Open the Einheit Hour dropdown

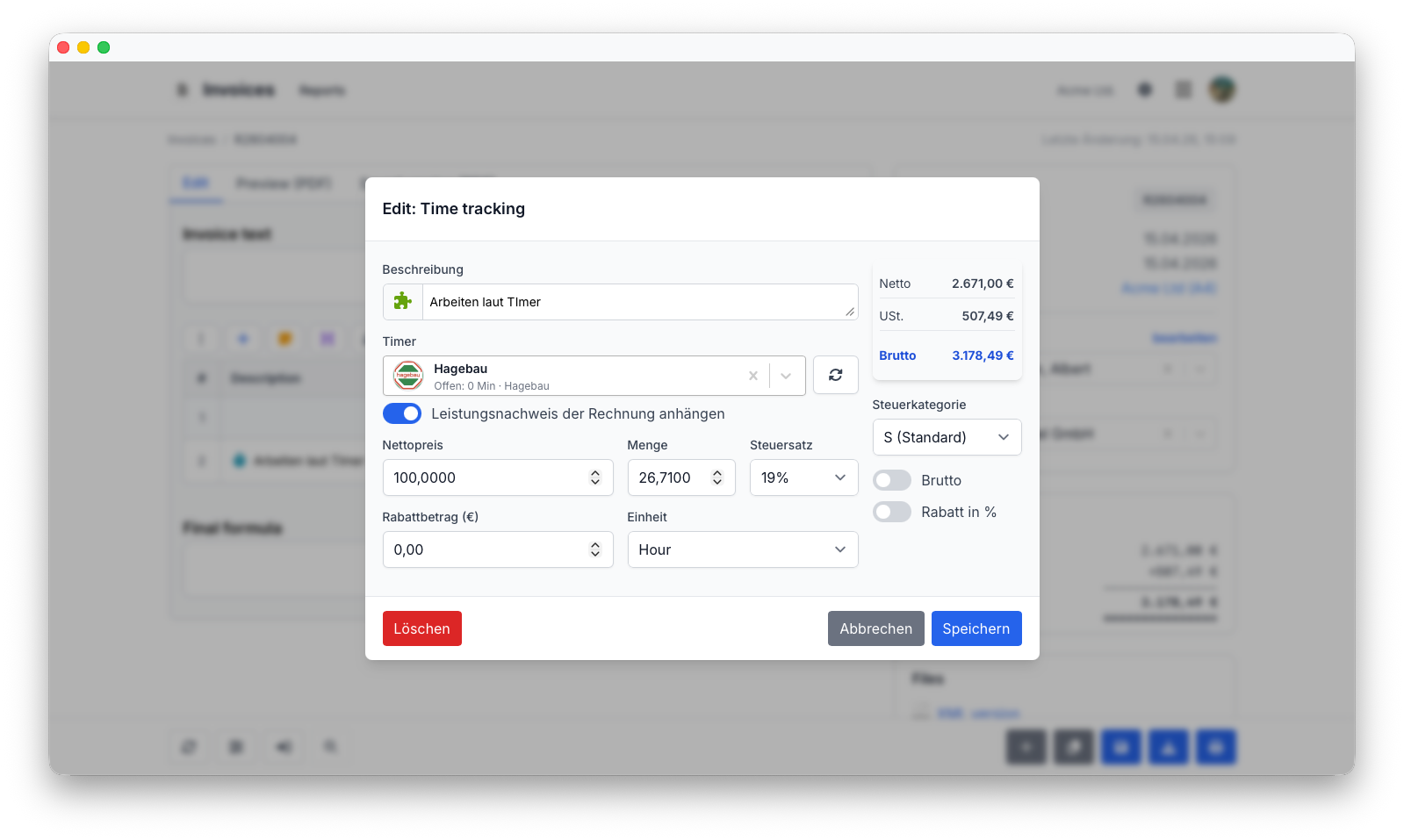coord(743,549)
